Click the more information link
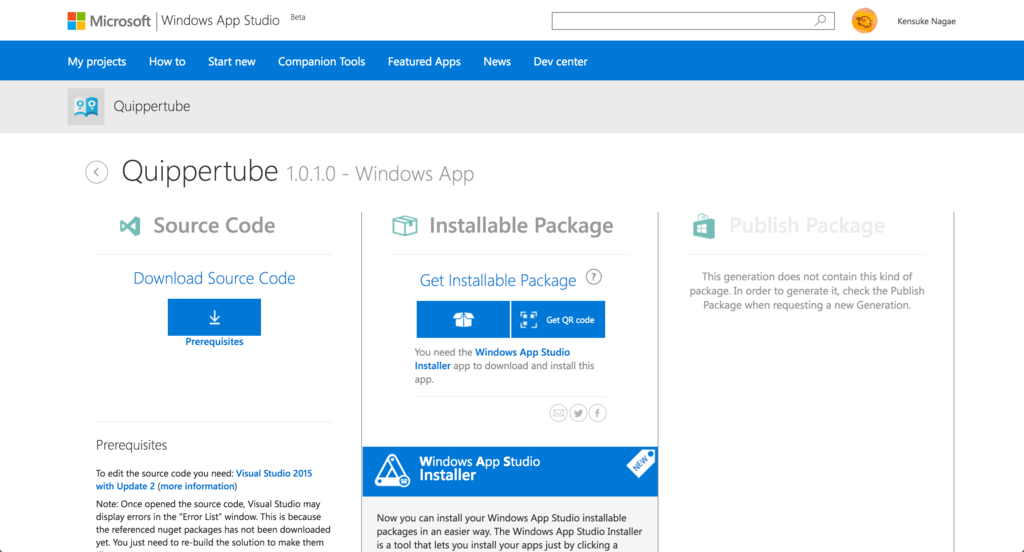 point(197,486)
